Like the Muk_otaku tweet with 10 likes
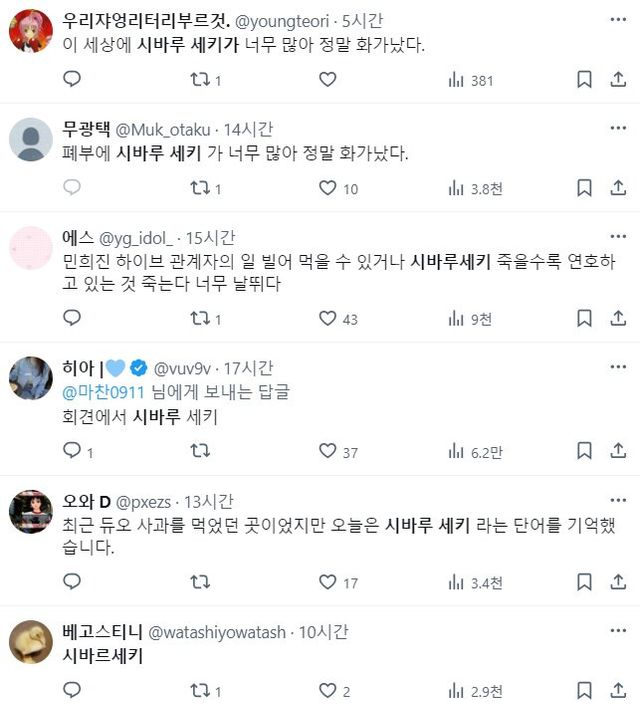Viewport: 640px width, 710px height. [327, 187]
